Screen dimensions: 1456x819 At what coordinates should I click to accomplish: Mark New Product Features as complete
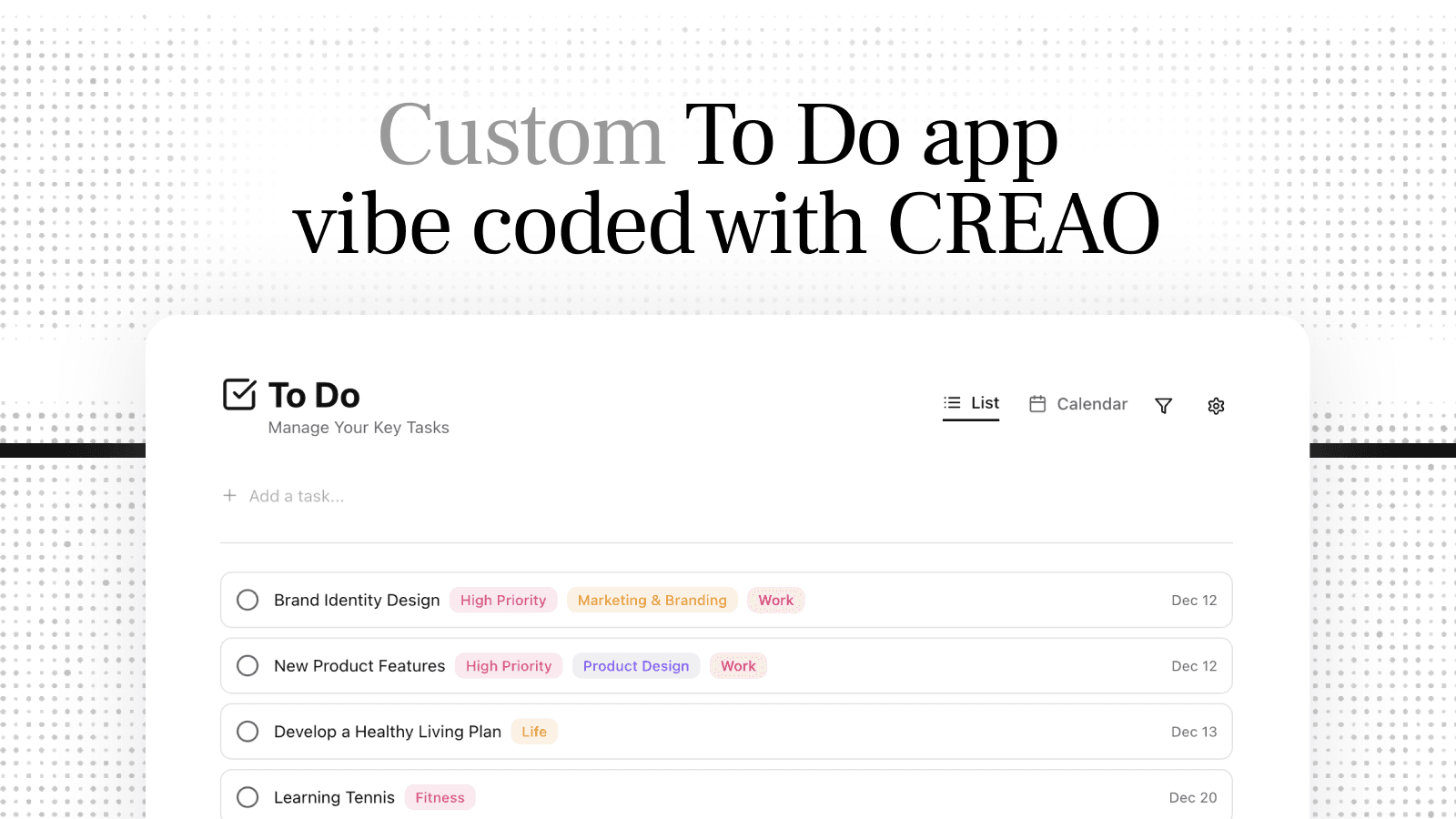[x=248, y=666]
